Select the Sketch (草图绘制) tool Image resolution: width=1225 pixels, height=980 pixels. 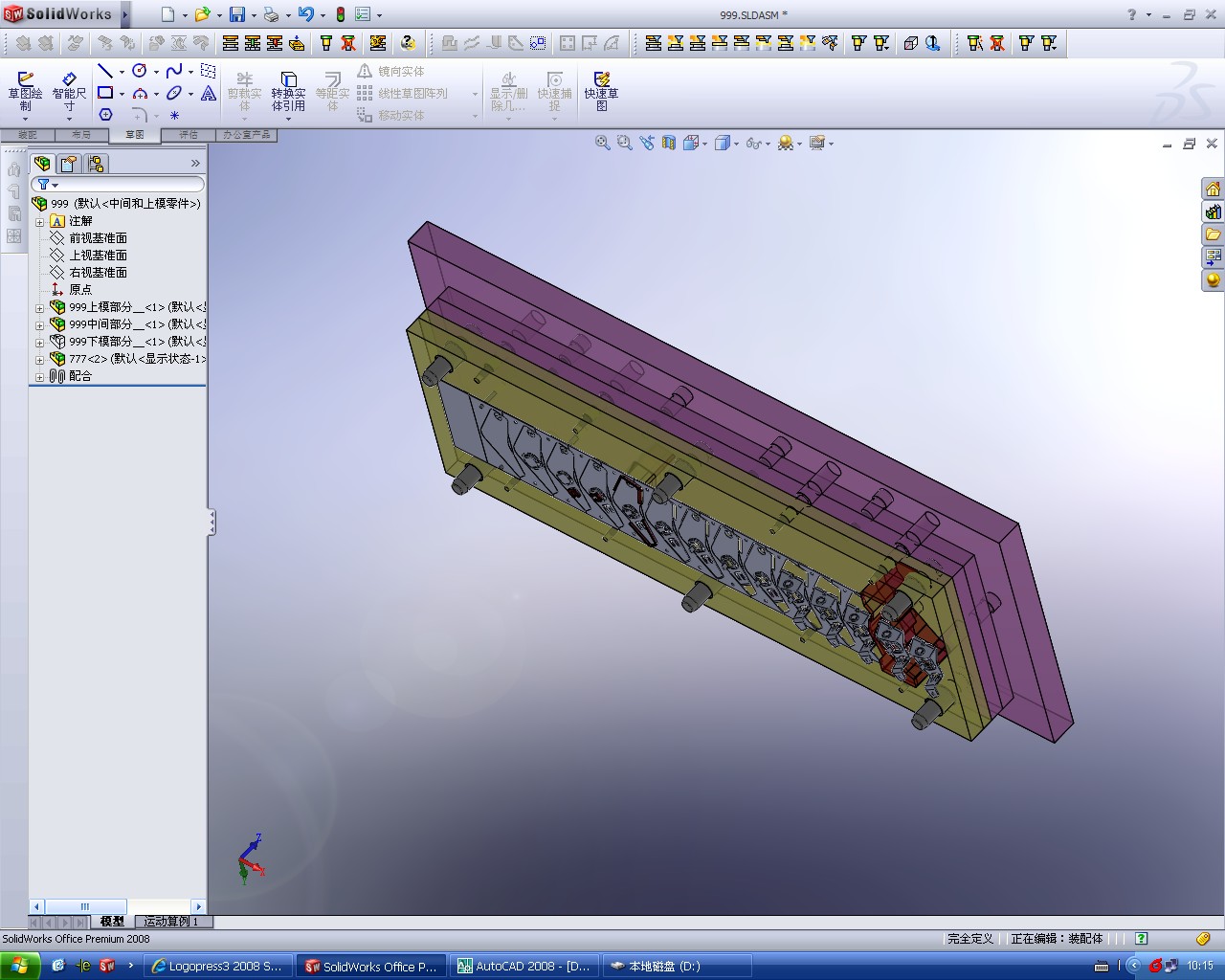(26, 92)
